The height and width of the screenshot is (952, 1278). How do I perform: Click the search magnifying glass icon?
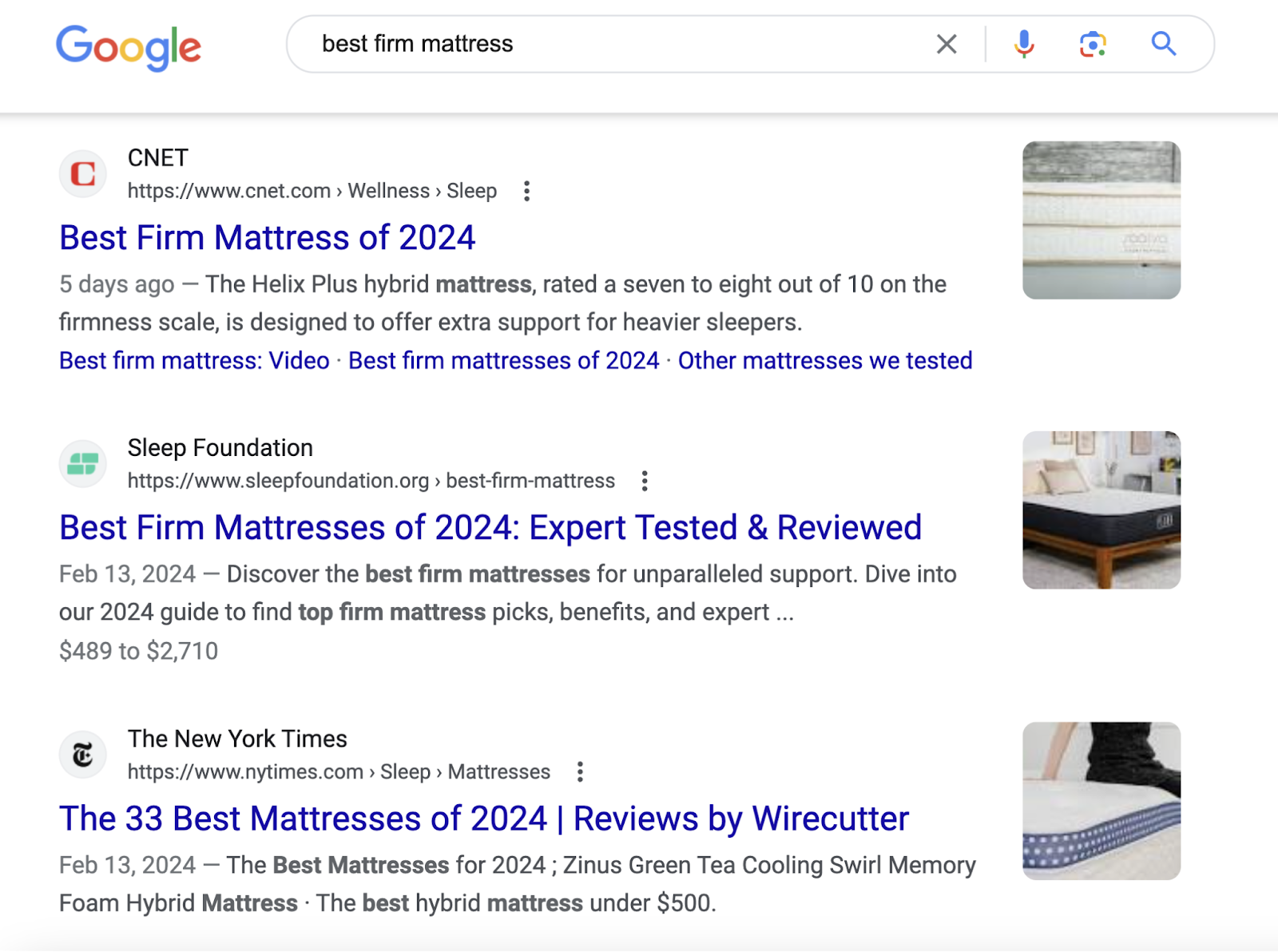pos(1163,44)
